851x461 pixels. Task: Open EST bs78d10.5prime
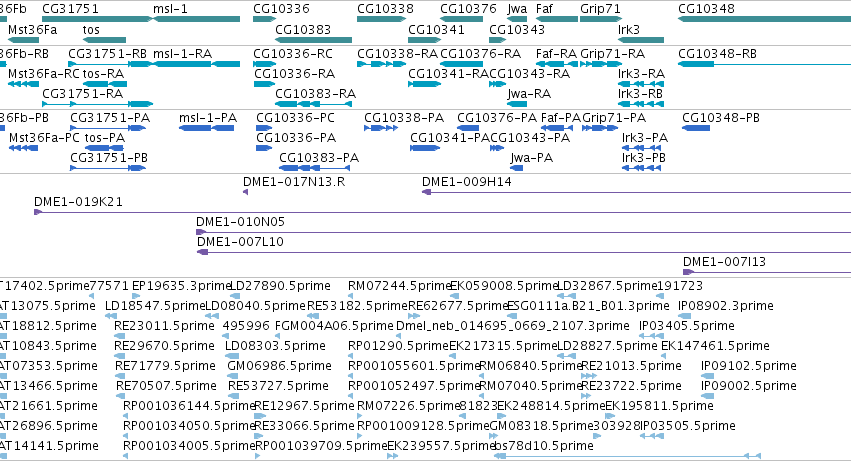click(544, 446)
